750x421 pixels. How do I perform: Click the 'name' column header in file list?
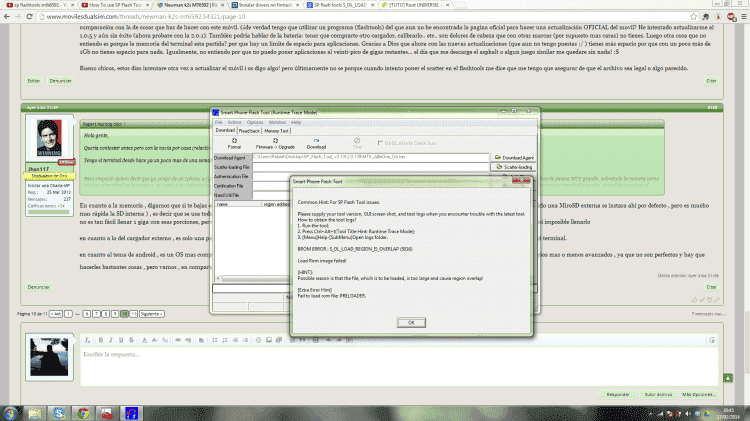click(x=238, y=204)
